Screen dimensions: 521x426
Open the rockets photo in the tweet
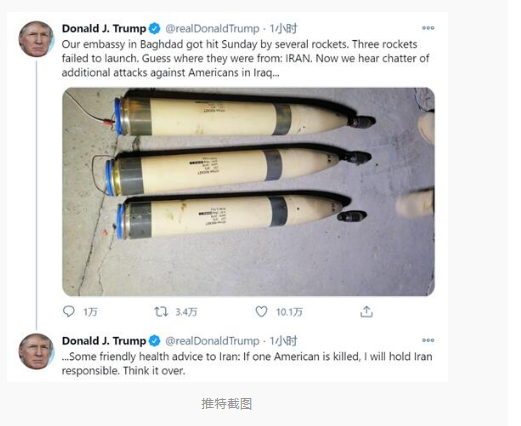248,192
